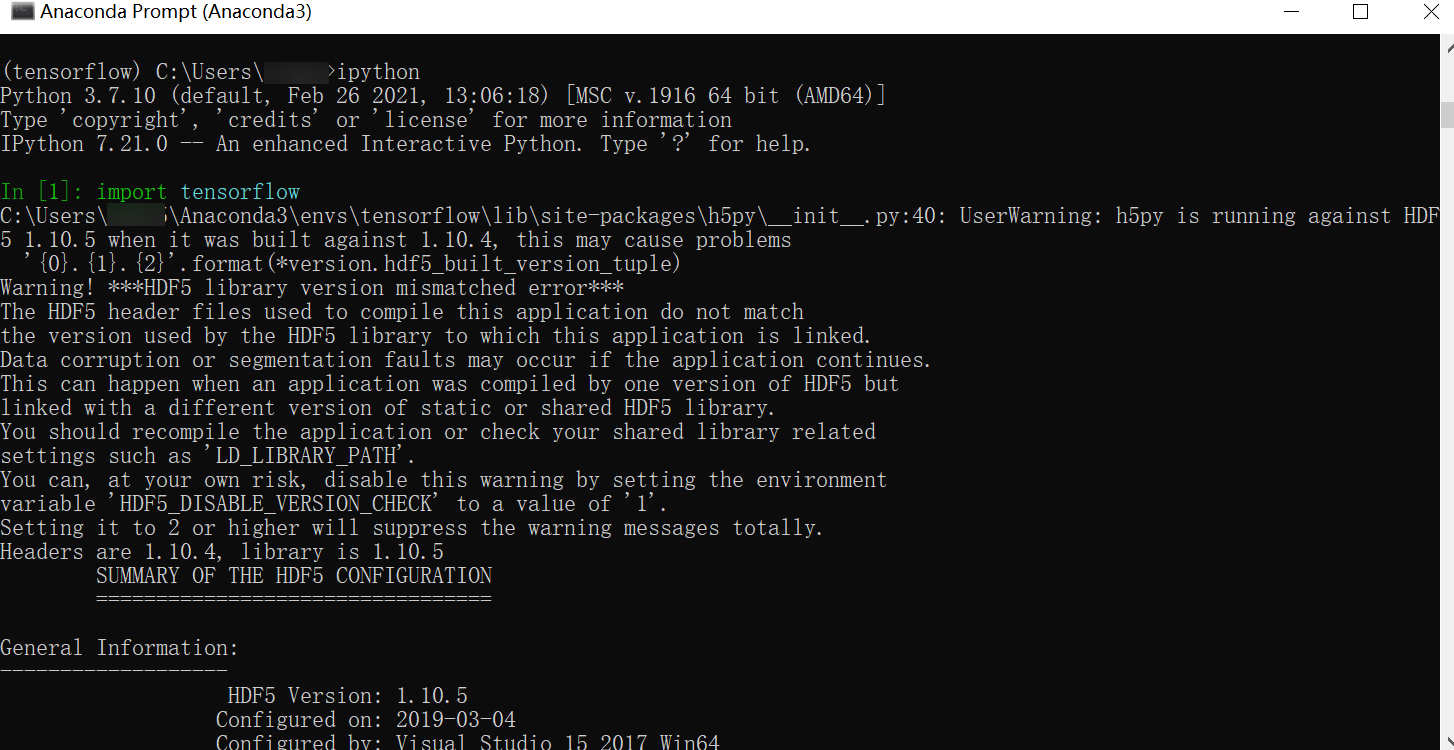Click the 'Configured on: 2019-03-04' text
The image size is (1454, 750).
365,719
